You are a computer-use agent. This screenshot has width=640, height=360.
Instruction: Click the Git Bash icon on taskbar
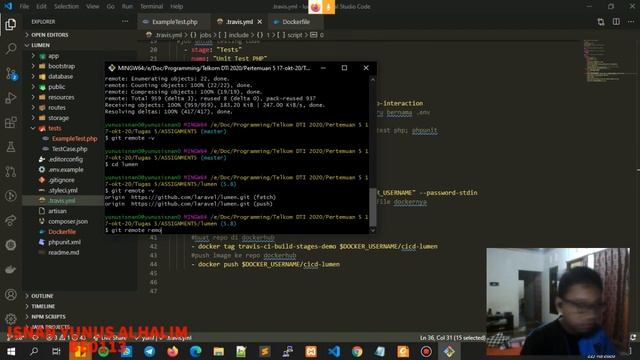point(449,351)
